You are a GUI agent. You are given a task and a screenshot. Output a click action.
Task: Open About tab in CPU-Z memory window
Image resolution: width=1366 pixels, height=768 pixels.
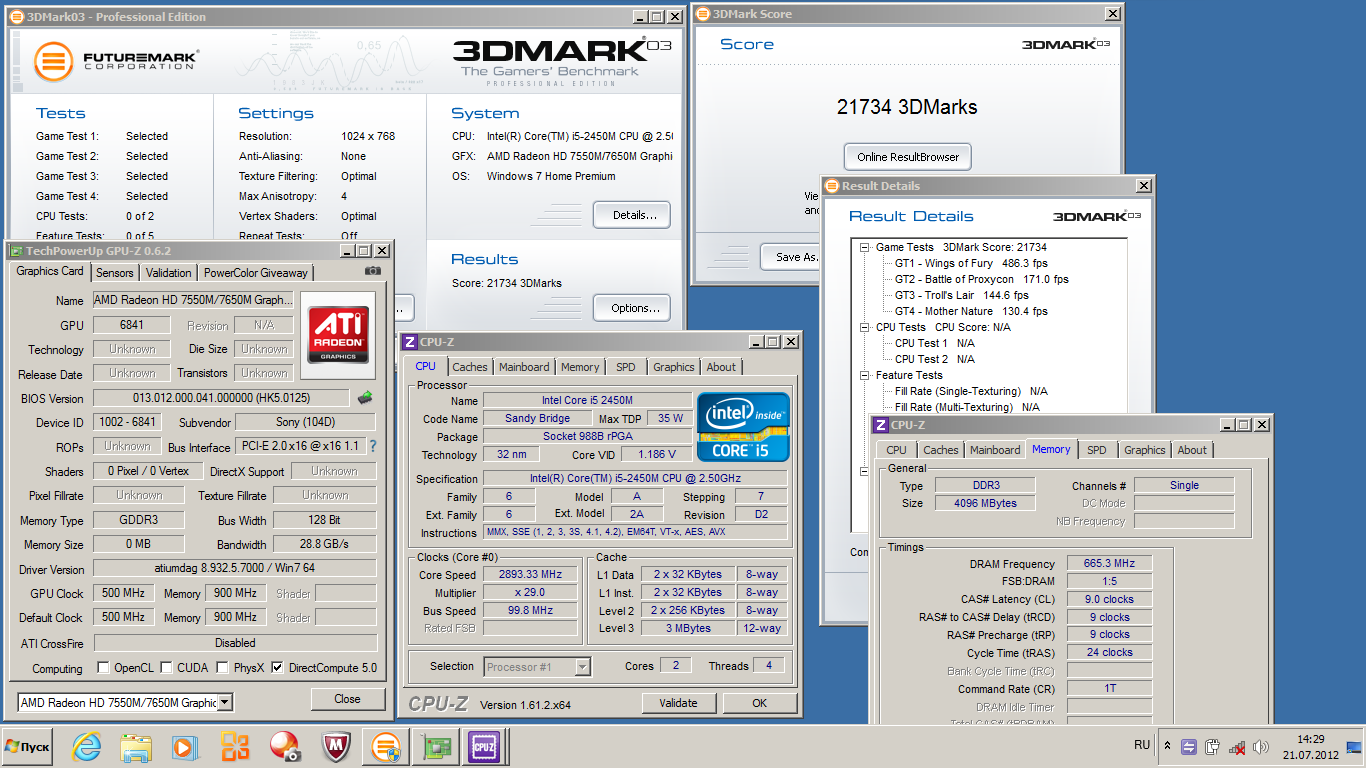coord(1192,450)
